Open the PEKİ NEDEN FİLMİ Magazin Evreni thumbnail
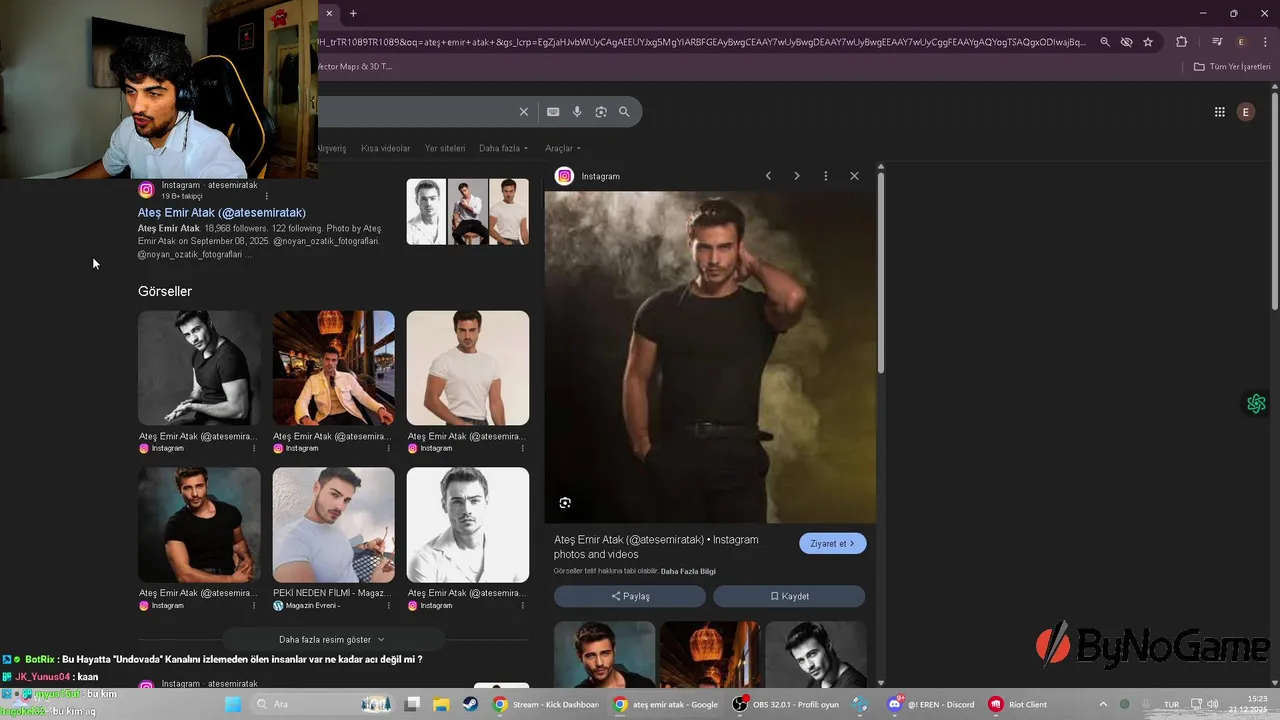 coord(333,524)
